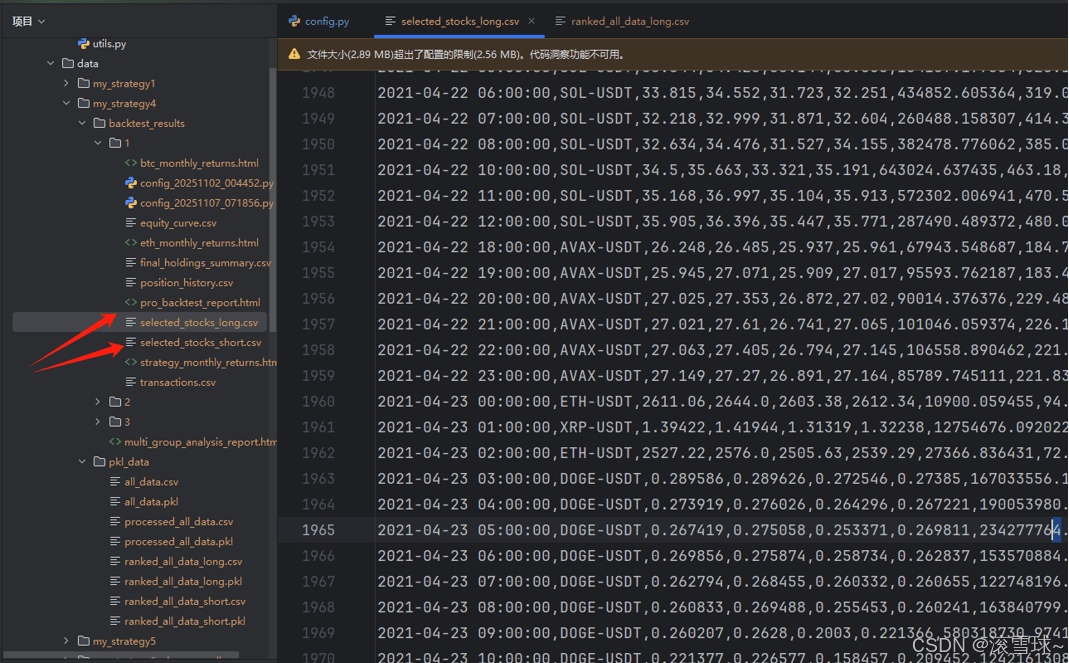
Task: Open processed_all_data.csv file
Action: point(179,522)
